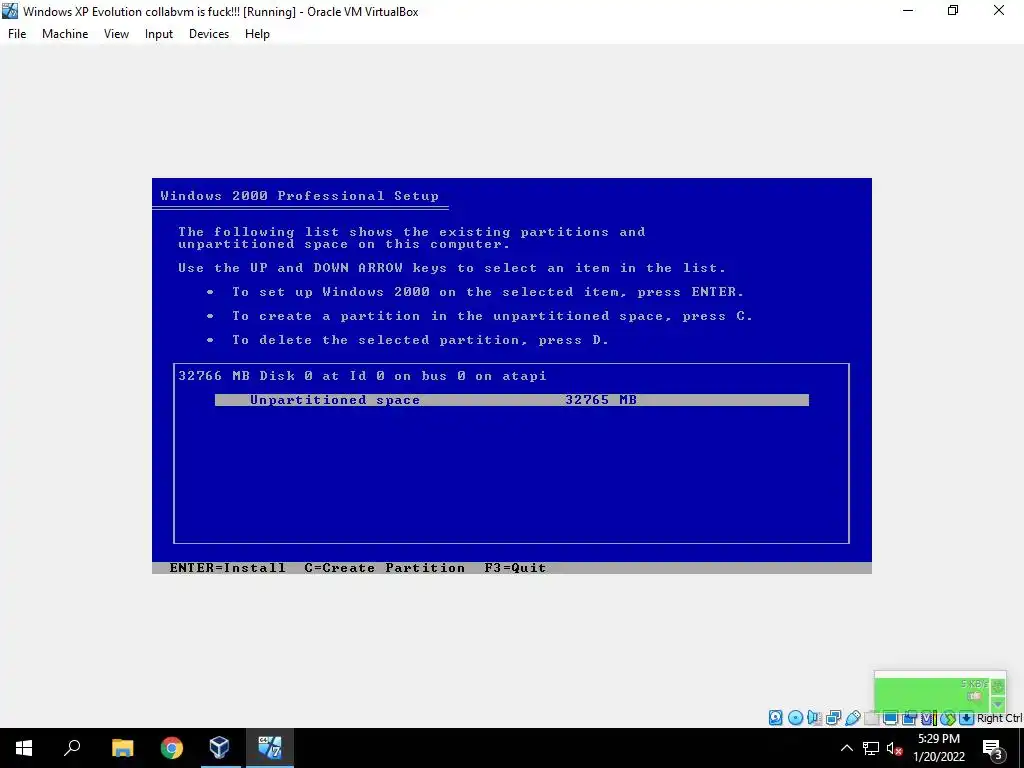Open the Windows Start menu

click(24, 748)
